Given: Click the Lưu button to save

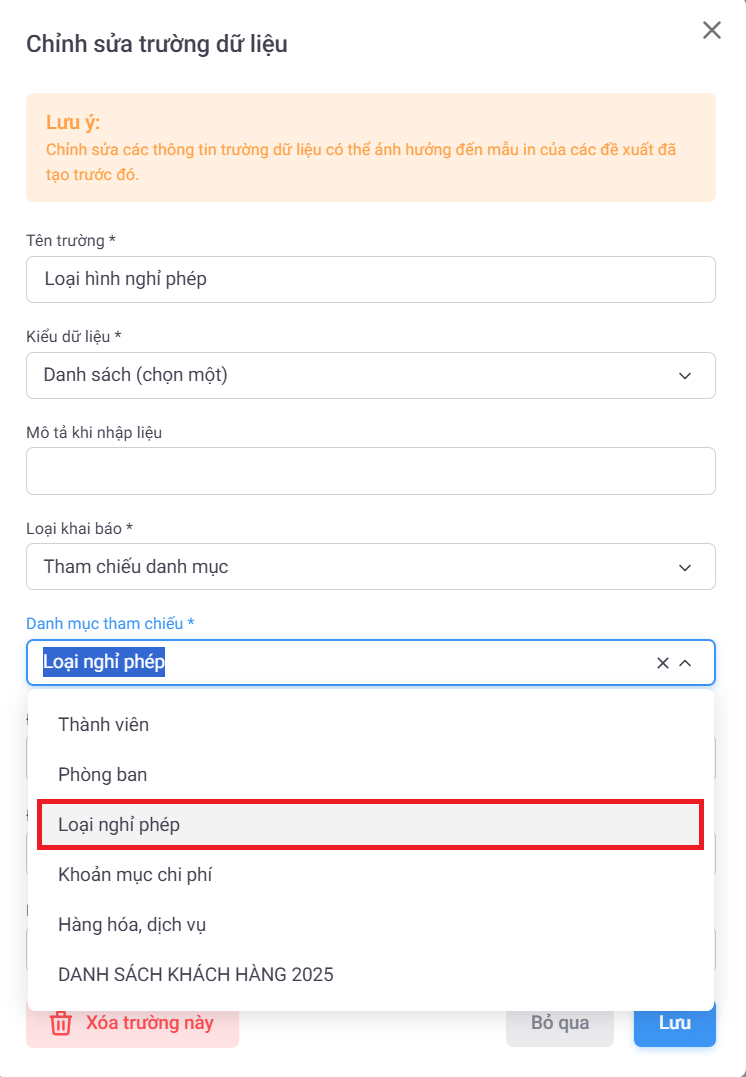Looking at the screenshot, I should [674, 1023].
